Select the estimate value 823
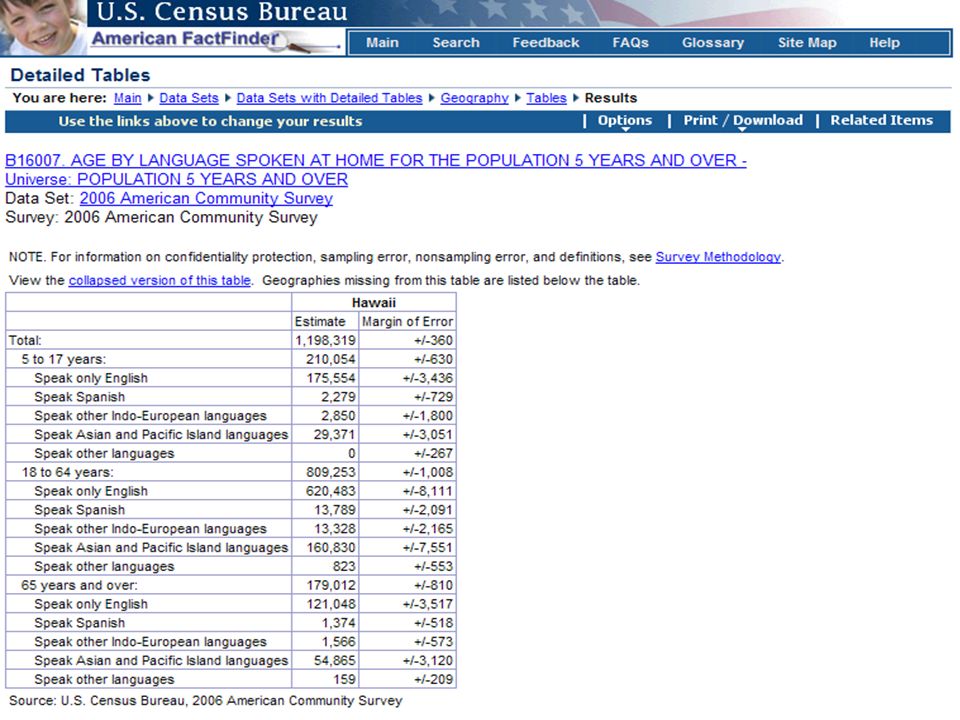Screen dimensions: 960x720 [344, 566]
